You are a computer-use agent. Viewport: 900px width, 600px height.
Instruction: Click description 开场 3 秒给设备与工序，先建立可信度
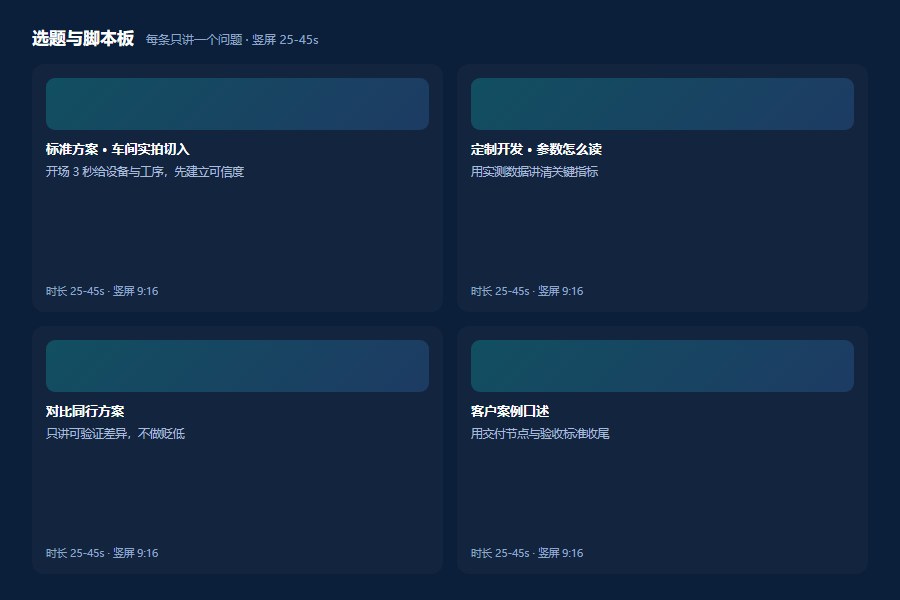[x=145, y=172]
